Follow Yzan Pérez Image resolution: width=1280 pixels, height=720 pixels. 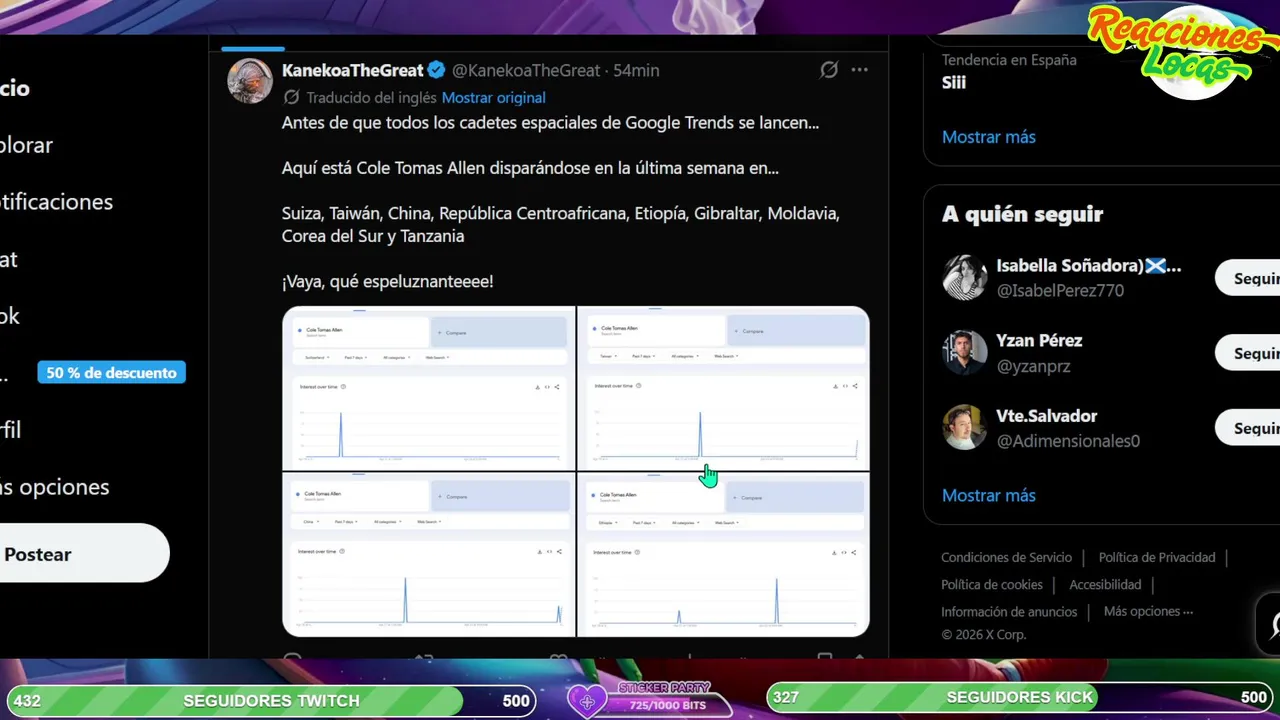tap(1248, 353)
